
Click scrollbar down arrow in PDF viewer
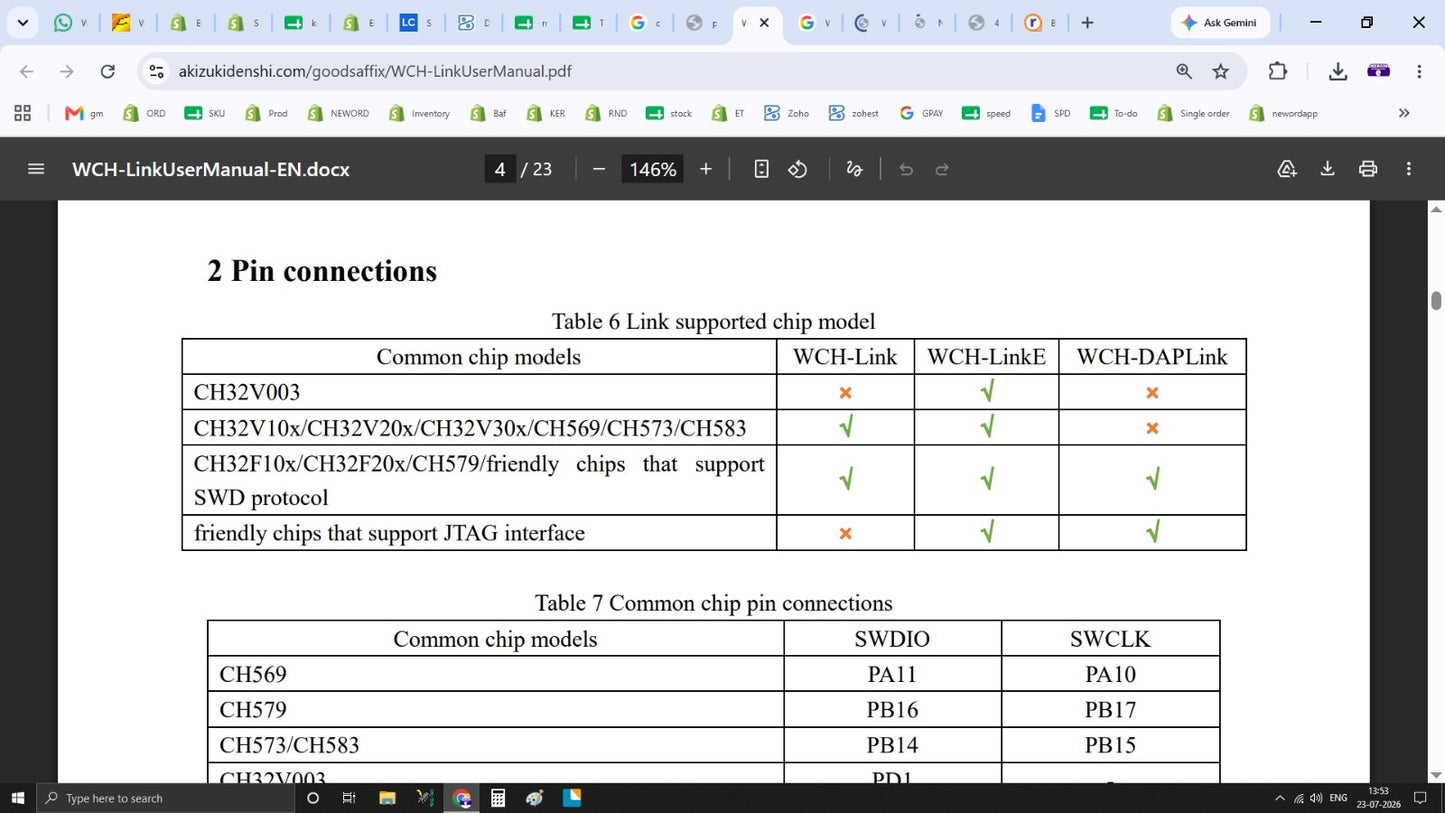pyautogui.click(x=1437, y=775)
